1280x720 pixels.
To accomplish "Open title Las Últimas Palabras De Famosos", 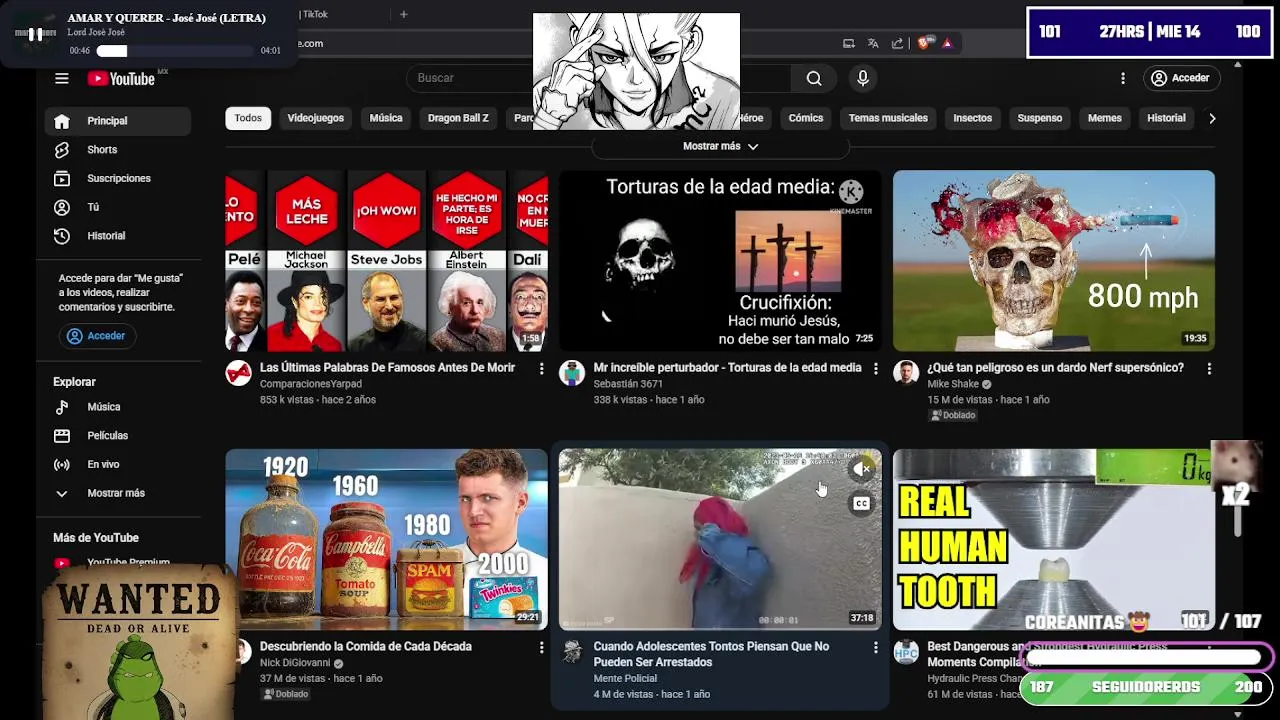I will 387,368.
